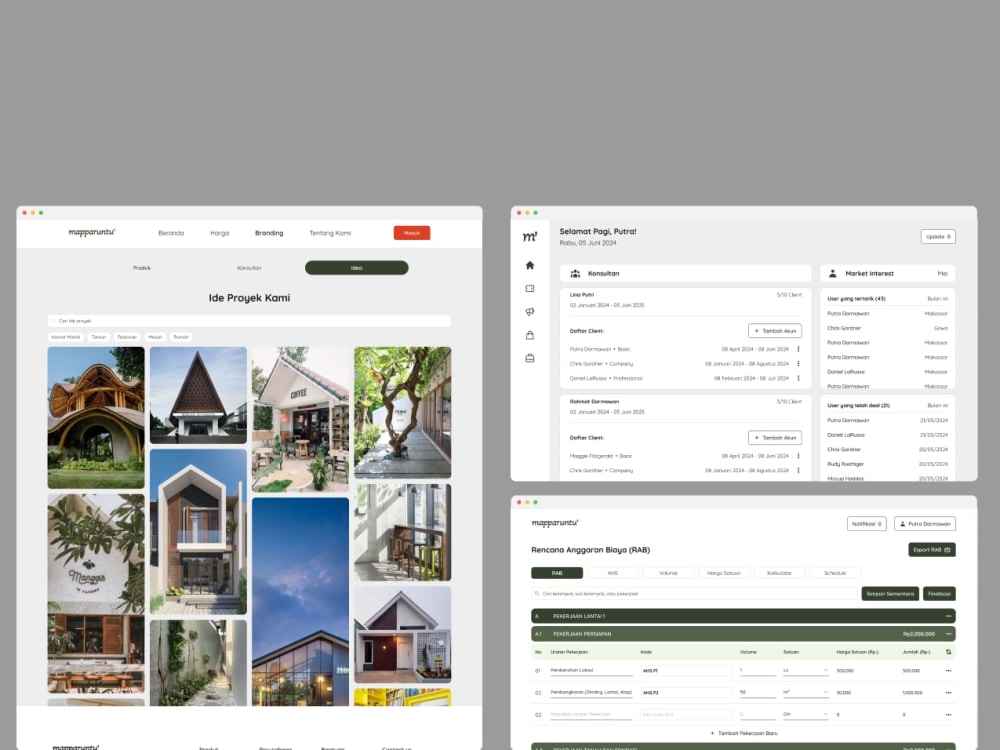Open more options on PEKERJAAN PERSIAPAN row
Screen dimensions: 1000x750
pos(948,634)
